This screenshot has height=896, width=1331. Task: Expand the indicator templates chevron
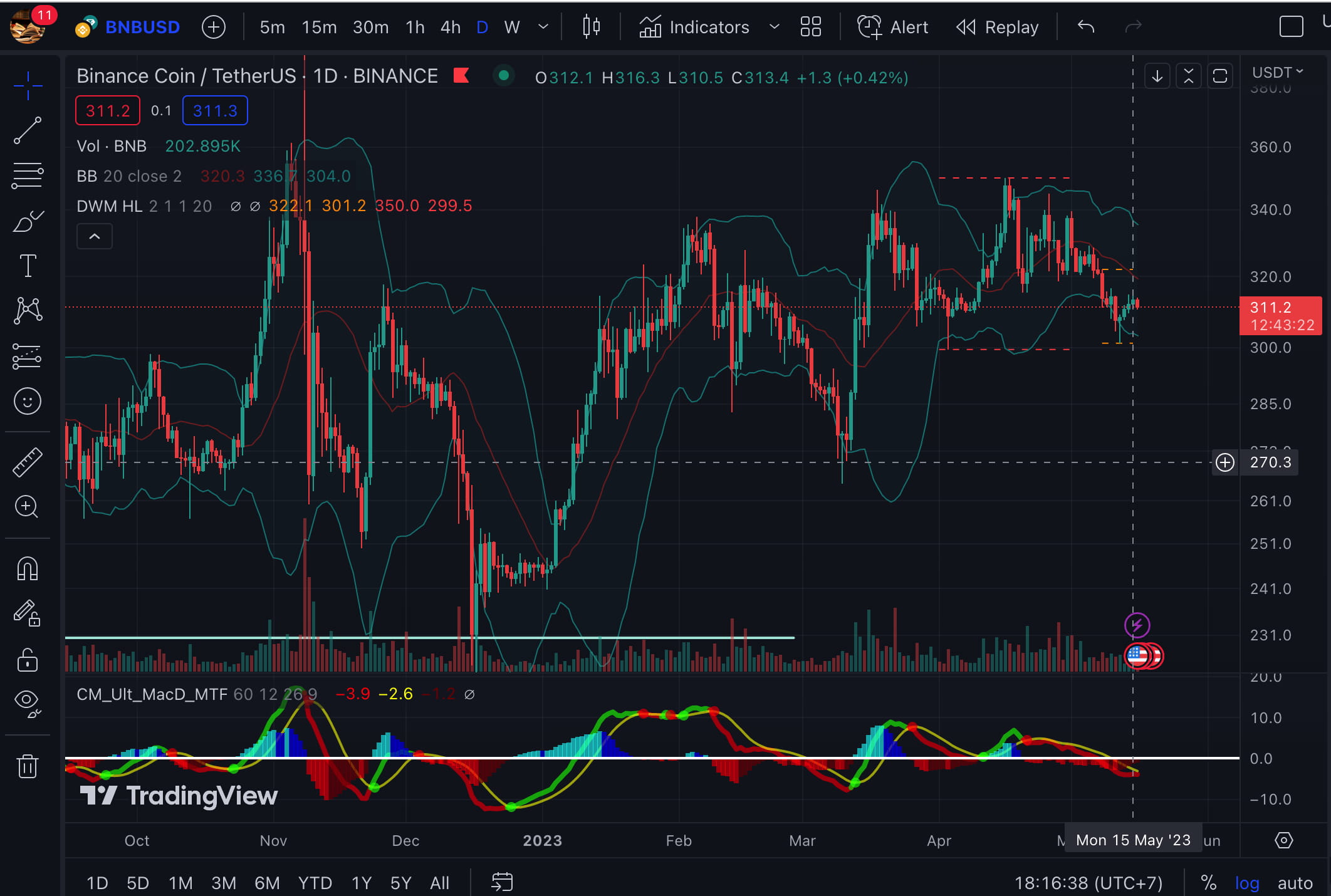click(775, 27)
